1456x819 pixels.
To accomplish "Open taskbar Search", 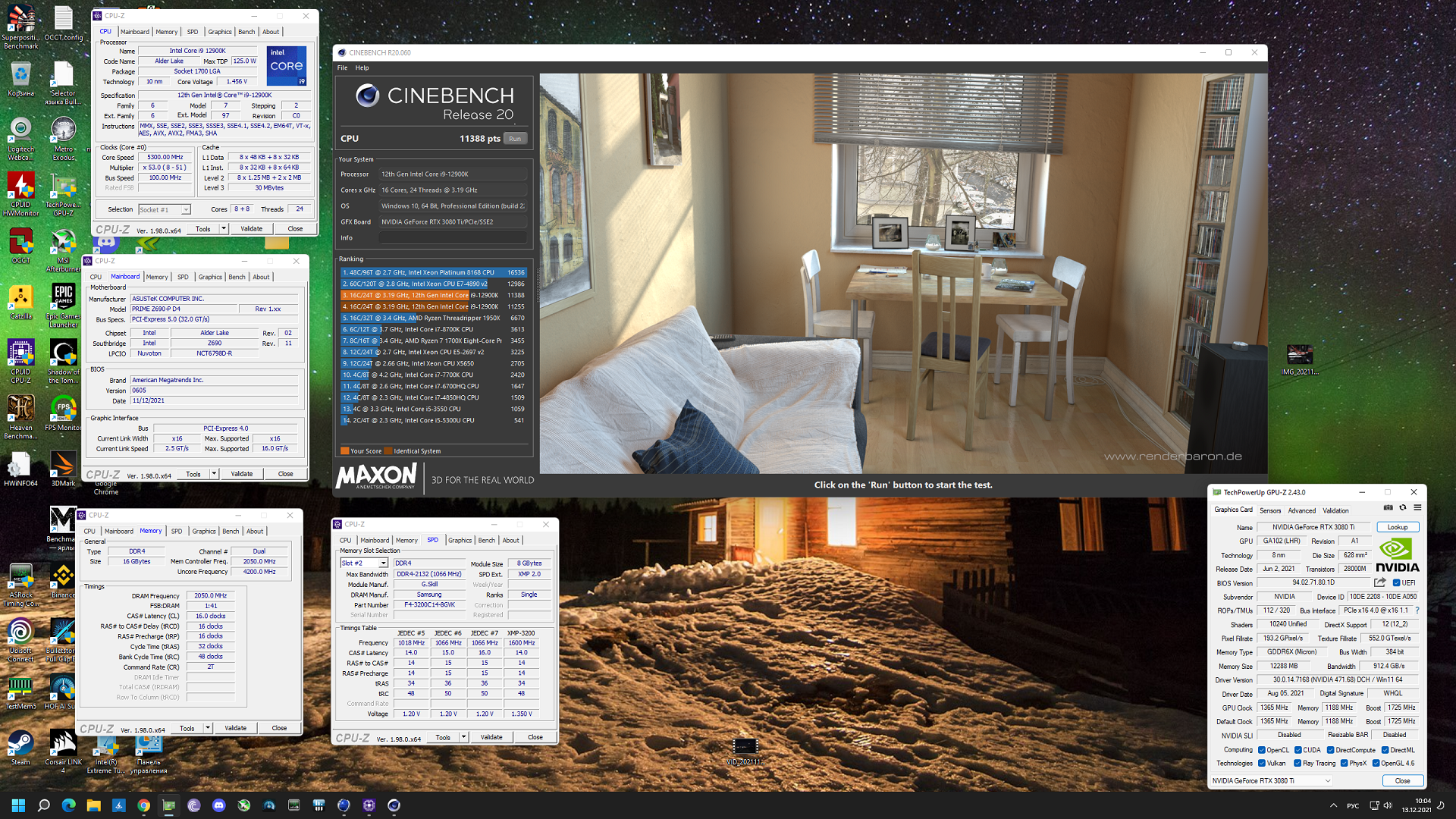I will coord(43,805).
